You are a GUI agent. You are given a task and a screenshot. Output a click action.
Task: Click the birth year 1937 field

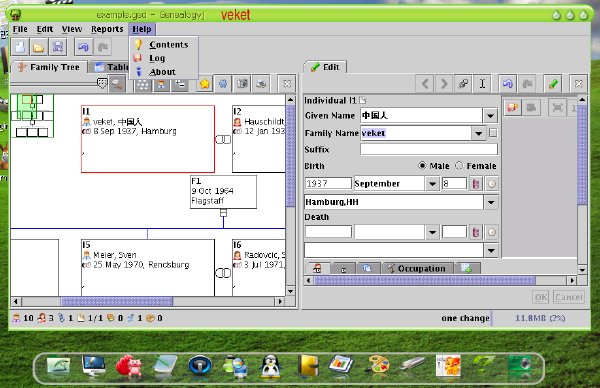[x=328, y=184]
